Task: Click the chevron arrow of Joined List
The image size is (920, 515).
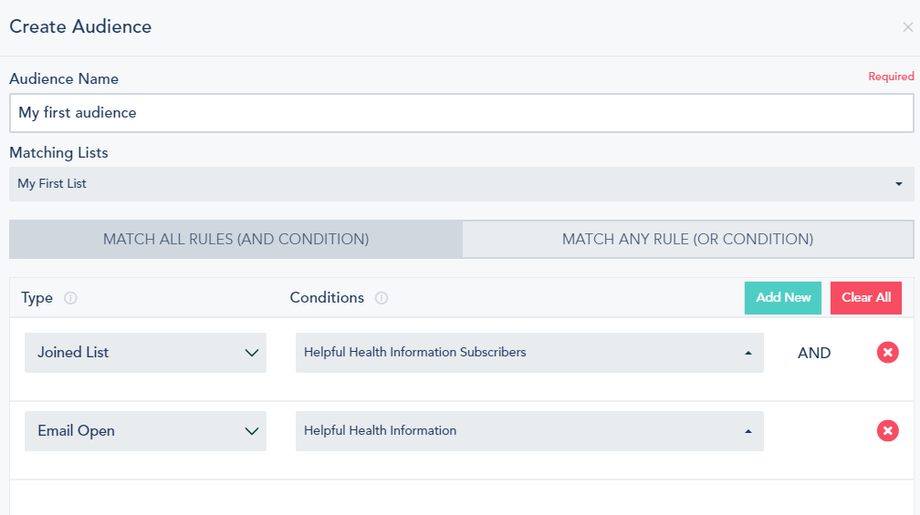Action: pos(251,352)
